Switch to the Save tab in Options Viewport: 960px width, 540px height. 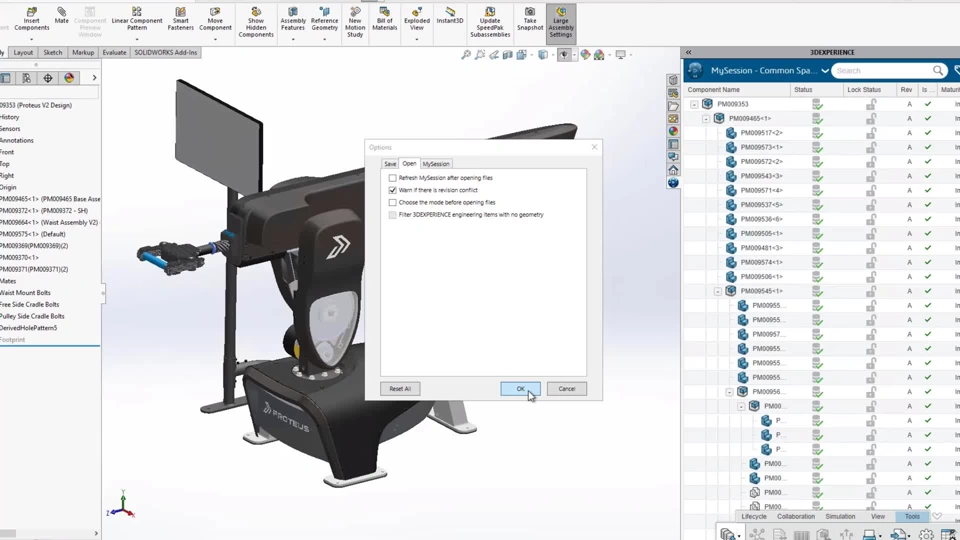pos(390,164)
